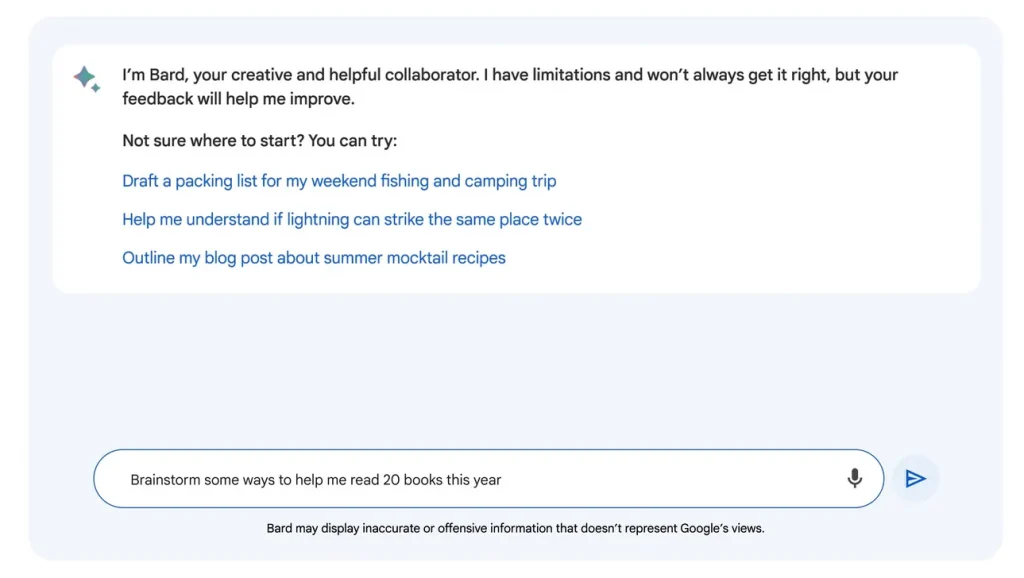Click the small sparkle of the Bard logo
The height and width of the screenshot is (578, 1024).
tap(96, 88)
